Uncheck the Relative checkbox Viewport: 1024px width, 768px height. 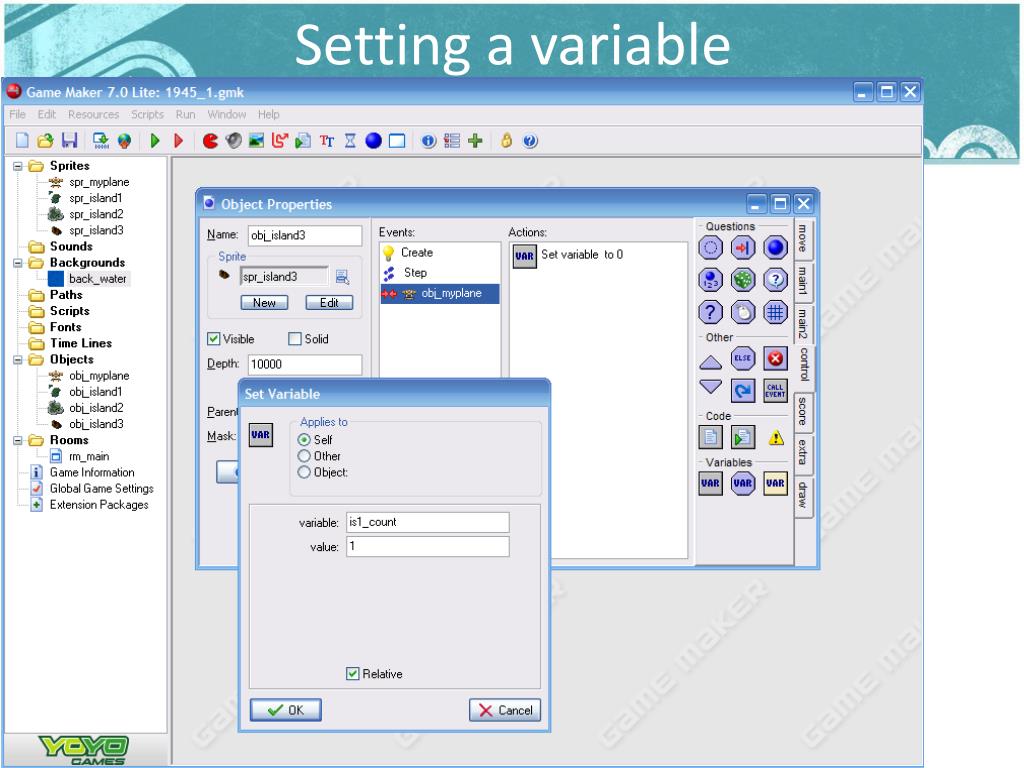point(353,673)
